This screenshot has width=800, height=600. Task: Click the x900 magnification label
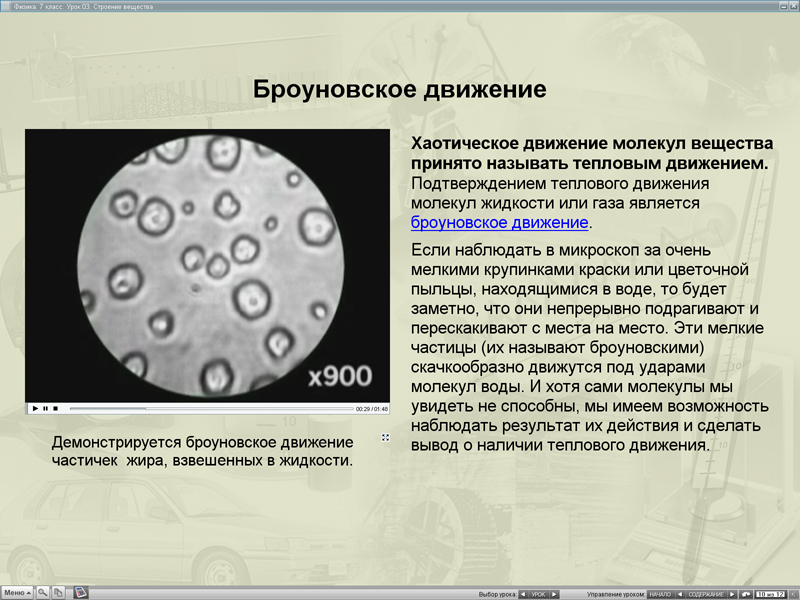[x=340, y=377]
